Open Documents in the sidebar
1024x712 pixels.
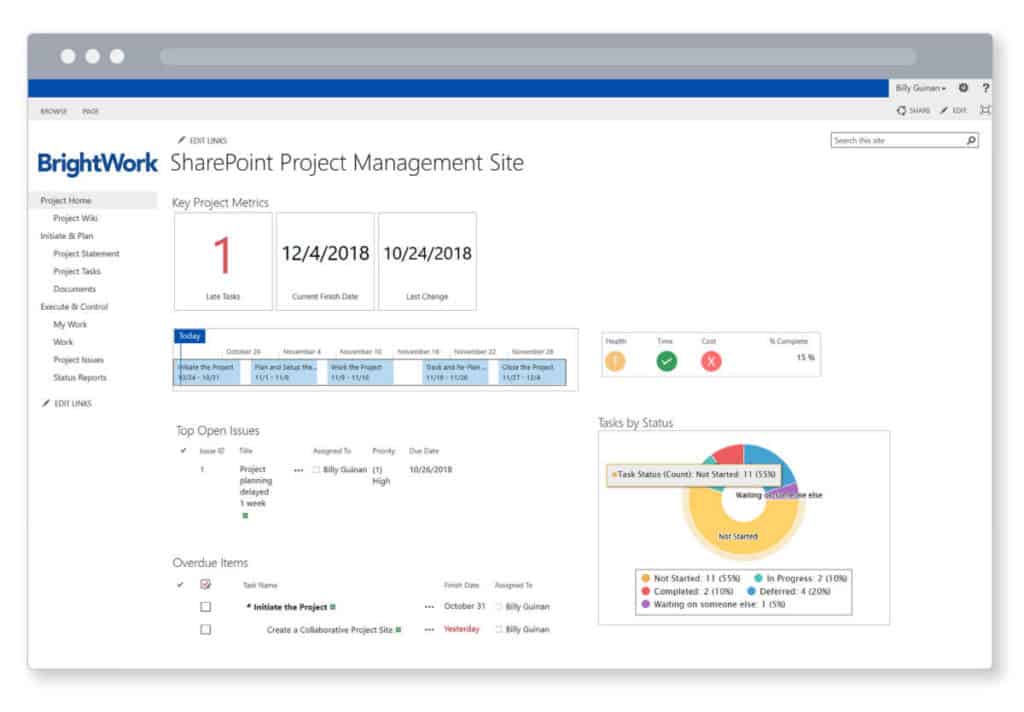(74, 289)
